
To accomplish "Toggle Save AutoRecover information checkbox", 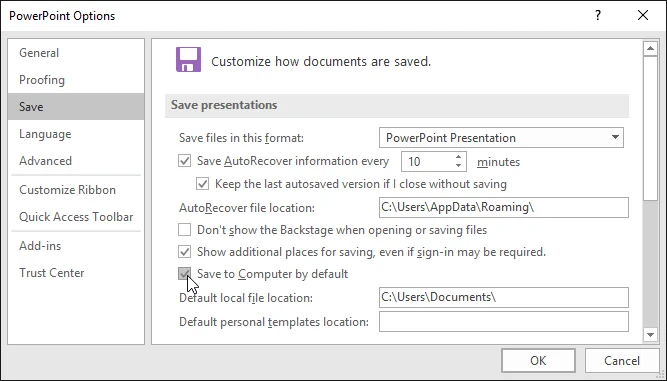I will point(184,161).
